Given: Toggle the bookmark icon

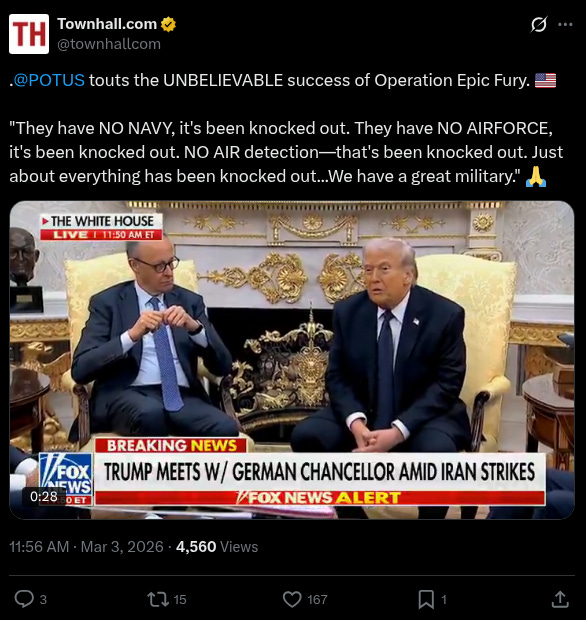Looking at the screenshot, I should click(426, 599).
